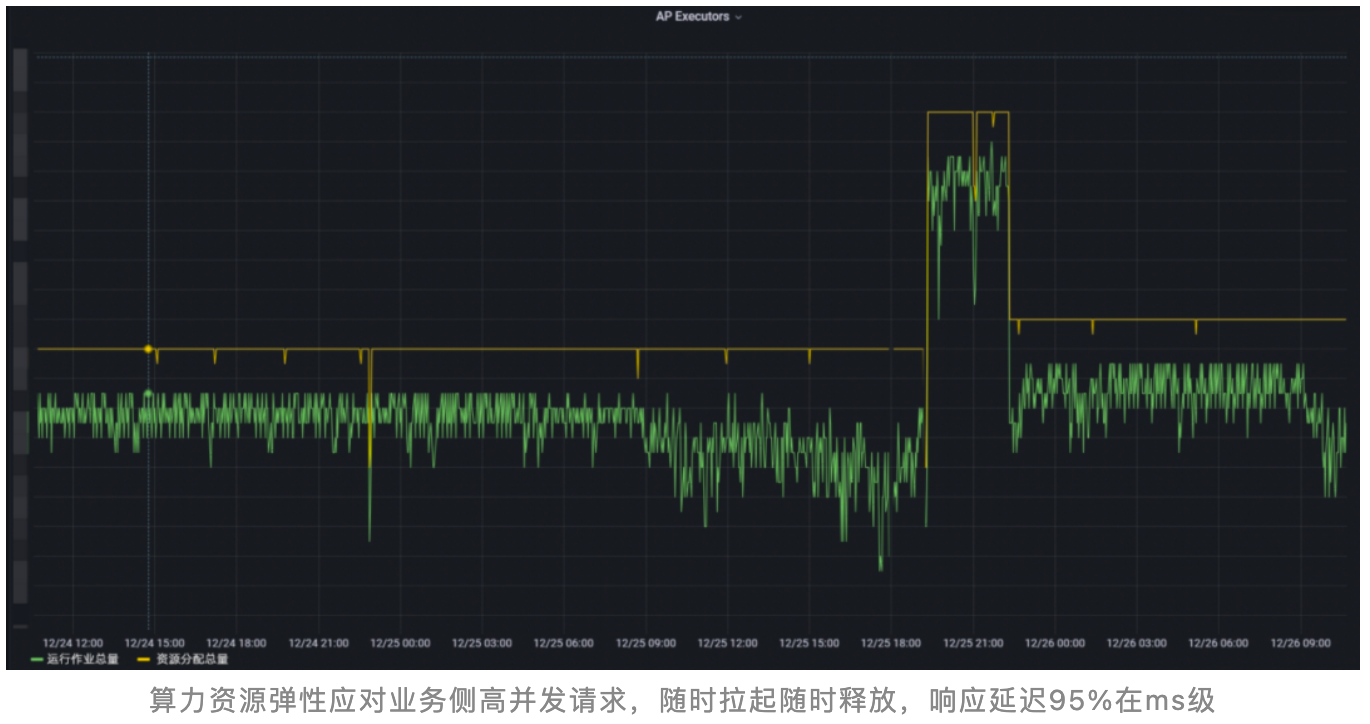Click the chevron next to AP Executors
1370x724 pixels.
click(738, 18)
